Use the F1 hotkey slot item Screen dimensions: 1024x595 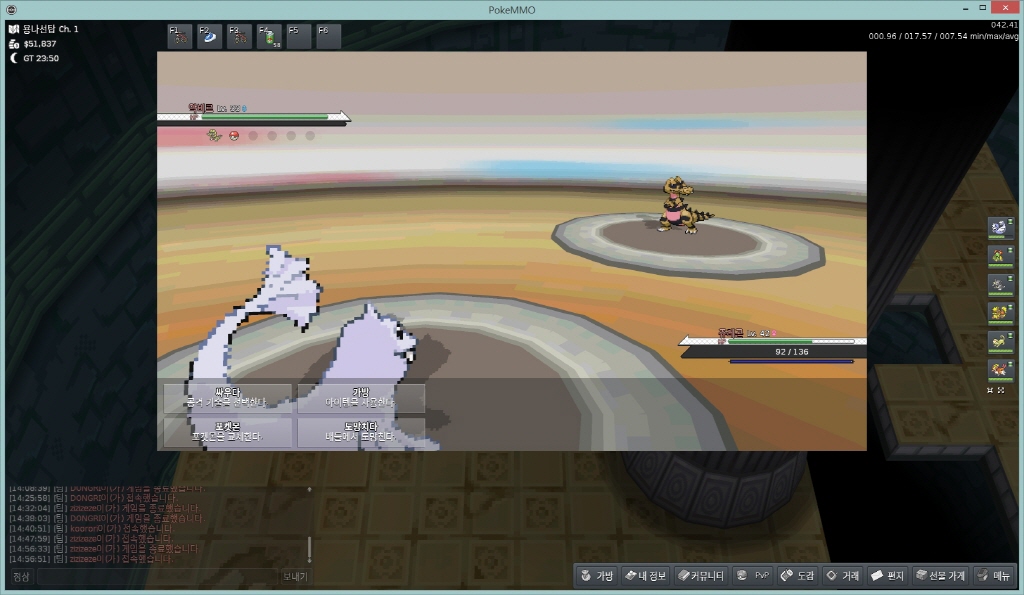[x=180, y=37]
